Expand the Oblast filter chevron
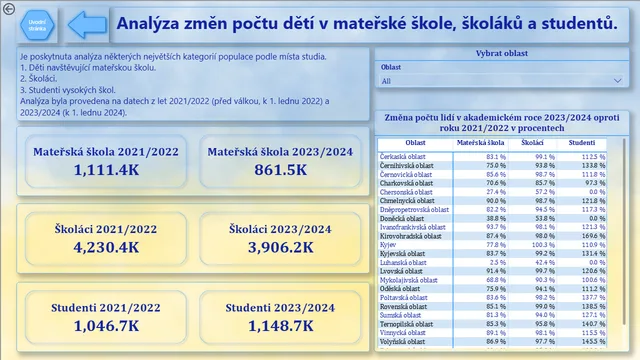This screenshot has height=360, width=640. click(x=618, y=81)
